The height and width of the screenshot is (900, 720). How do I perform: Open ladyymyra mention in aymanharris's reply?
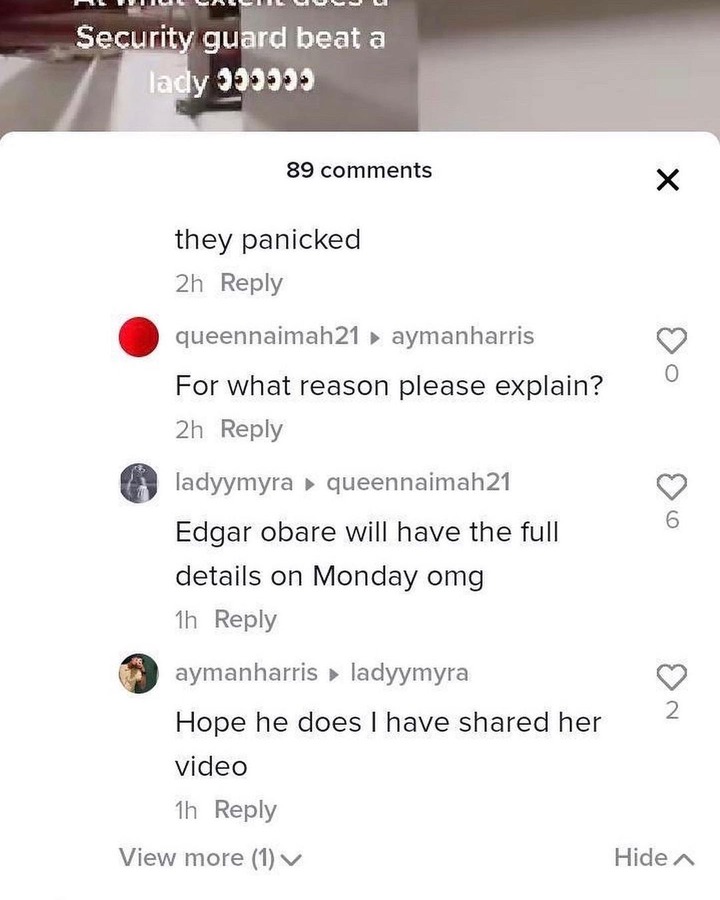click(x=409, y=673)
